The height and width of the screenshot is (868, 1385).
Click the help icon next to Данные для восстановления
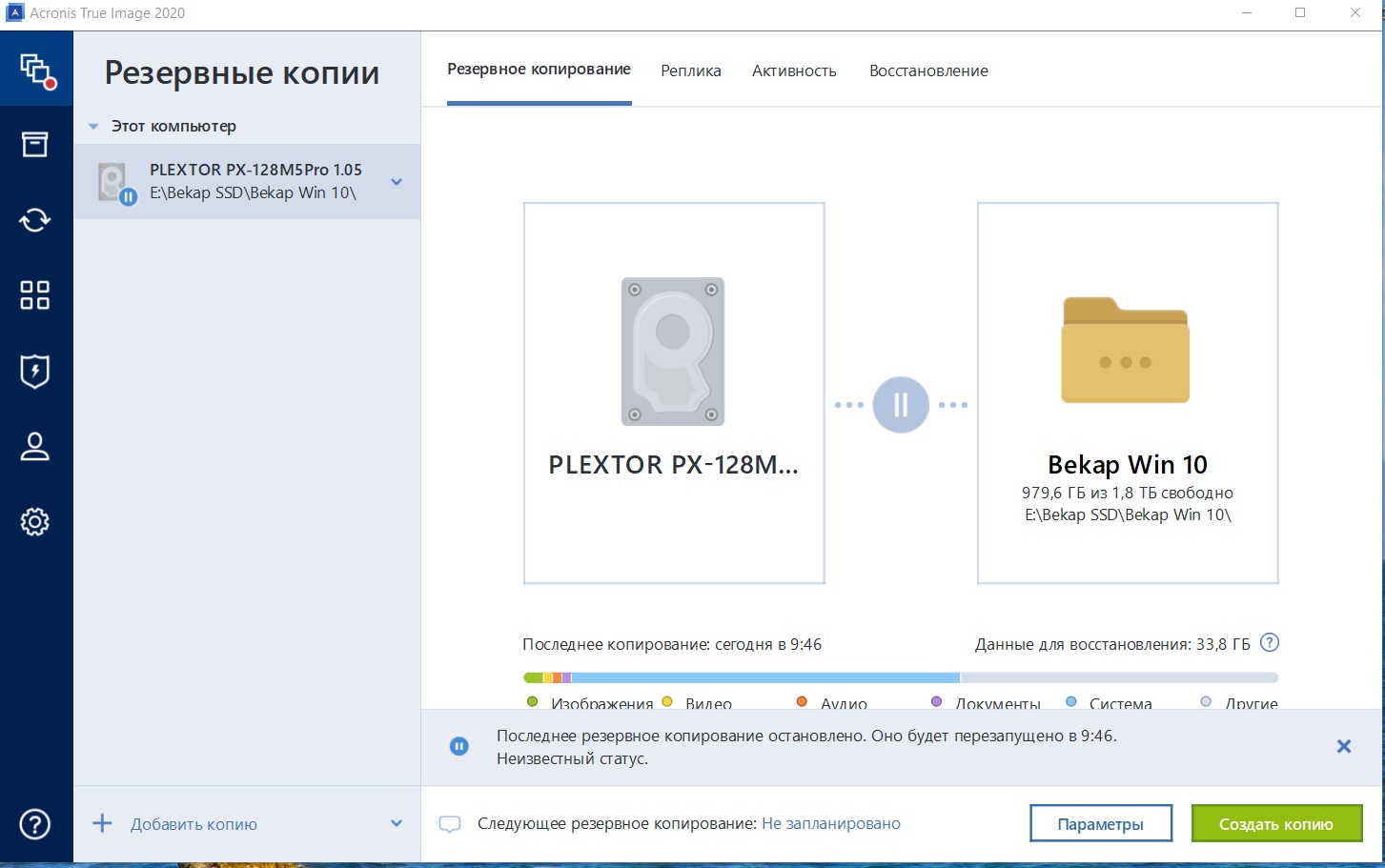(x=1270, y=643)
